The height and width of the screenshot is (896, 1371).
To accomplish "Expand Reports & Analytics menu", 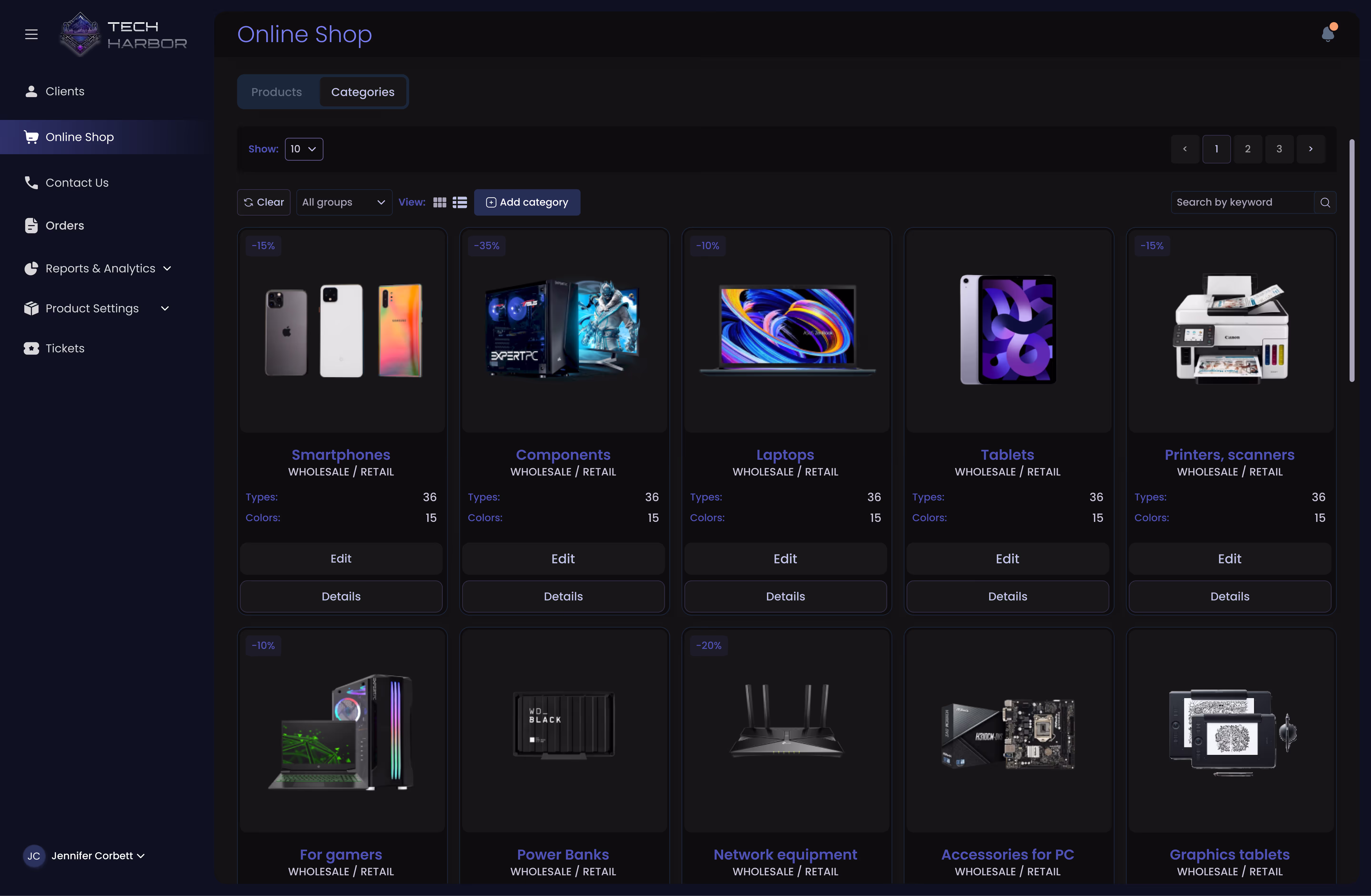I will tap(98, 268).
